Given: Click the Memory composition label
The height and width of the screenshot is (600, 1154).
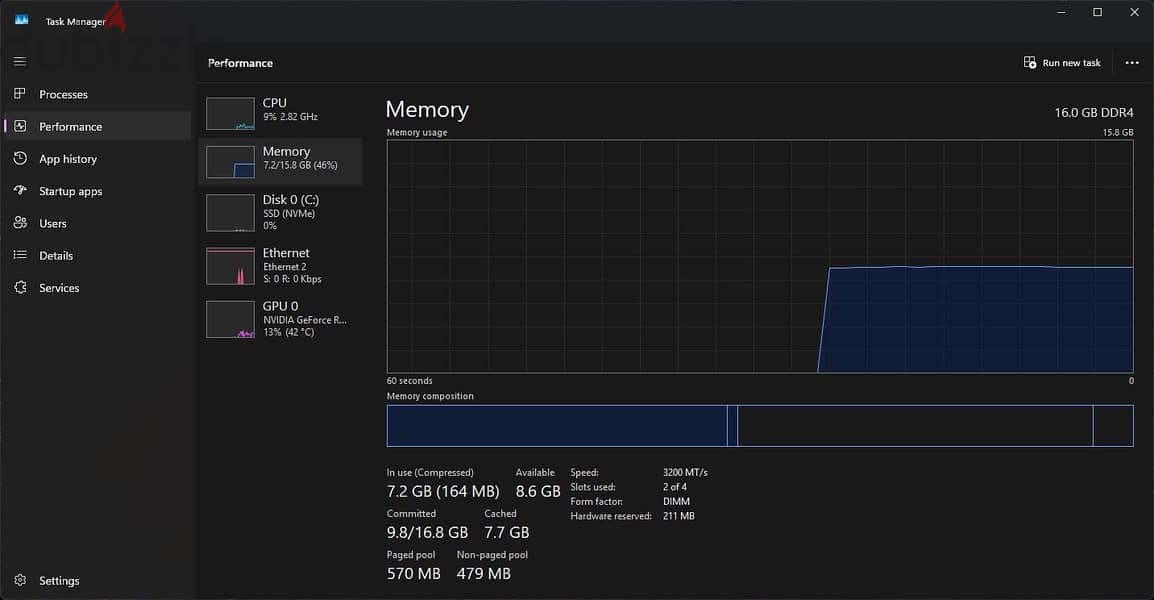Looking at the screenshot, I should coord(431,396).
